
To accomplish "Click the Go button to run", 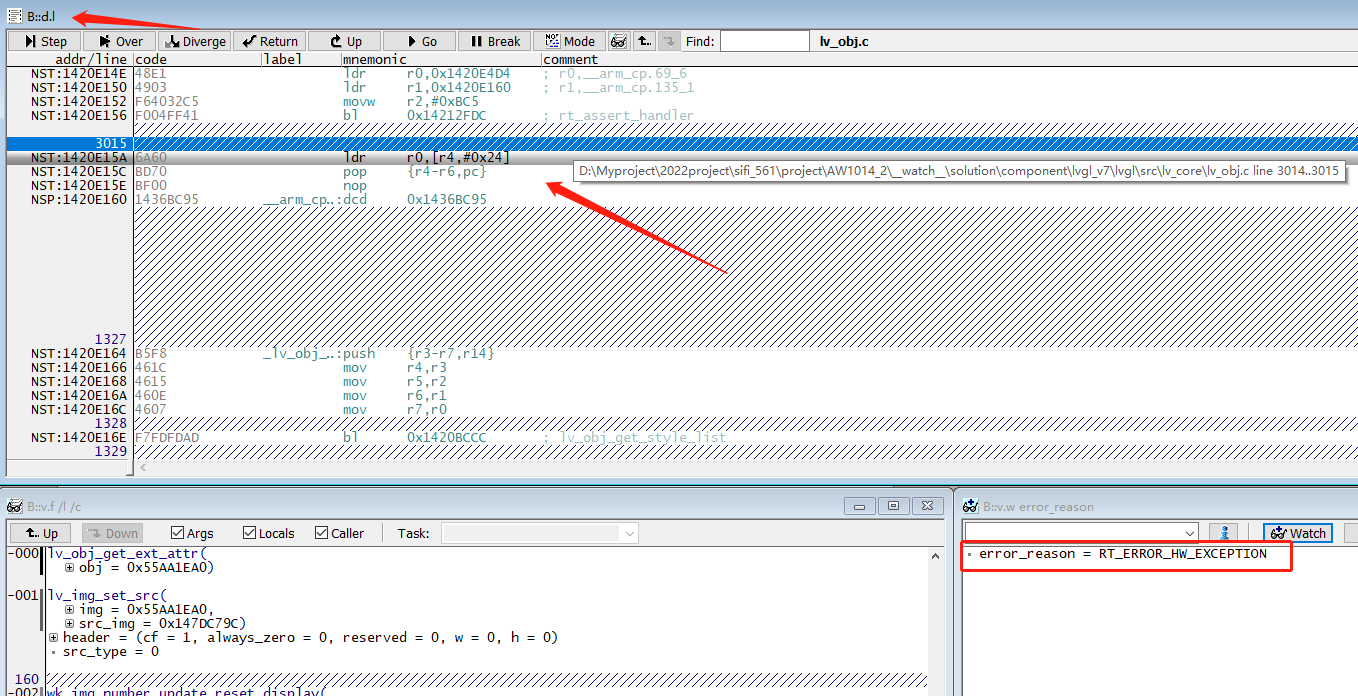I will click(x=419, y=41).
